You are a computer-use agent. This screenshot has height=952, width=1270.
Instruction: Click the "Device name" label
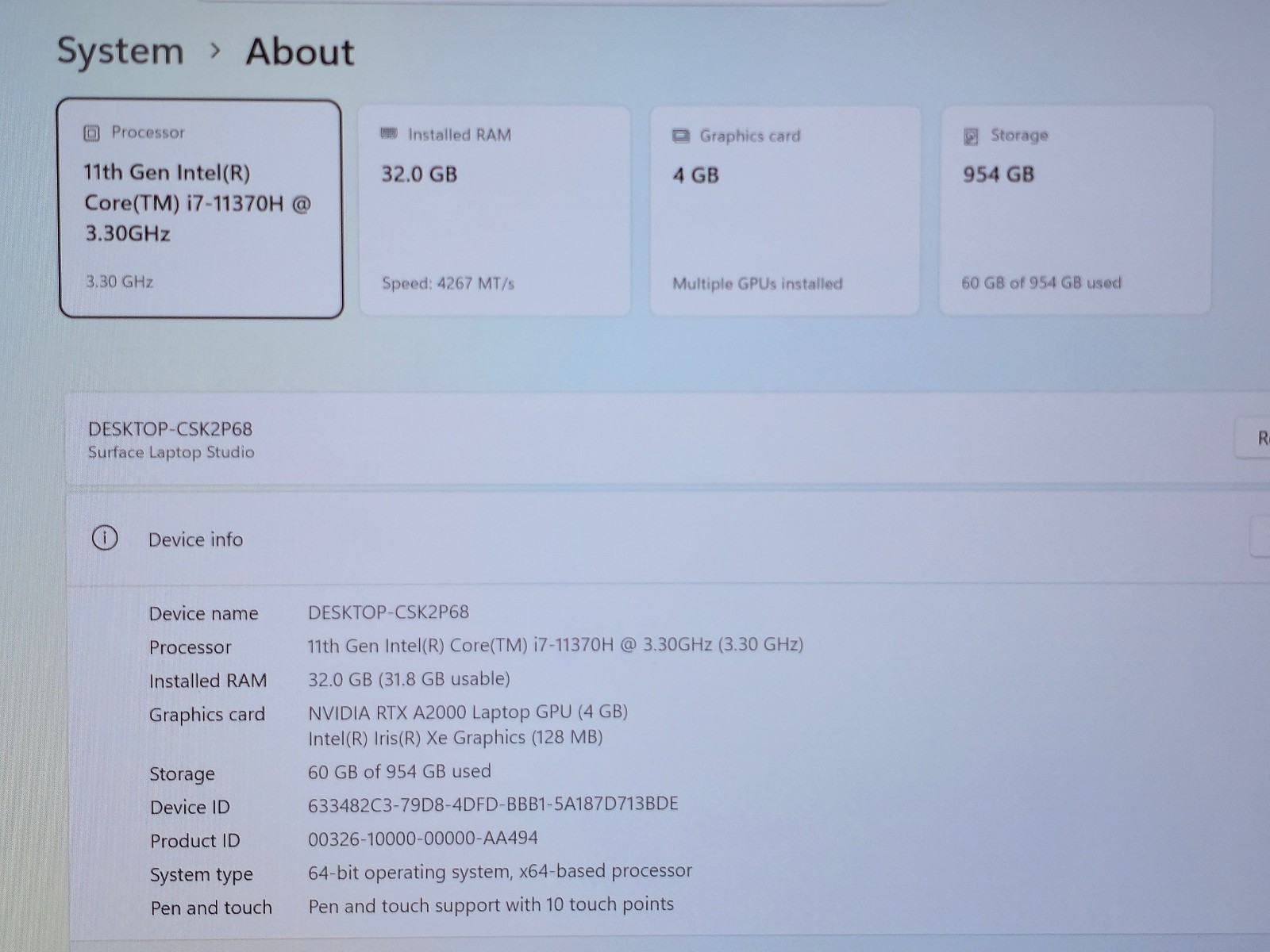[x=204, y=613]
